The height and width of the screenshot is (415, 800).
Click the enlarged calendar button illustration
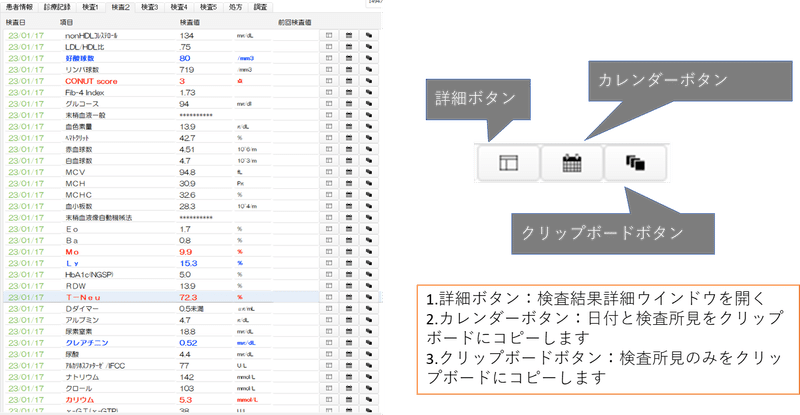tap(571, 163)
